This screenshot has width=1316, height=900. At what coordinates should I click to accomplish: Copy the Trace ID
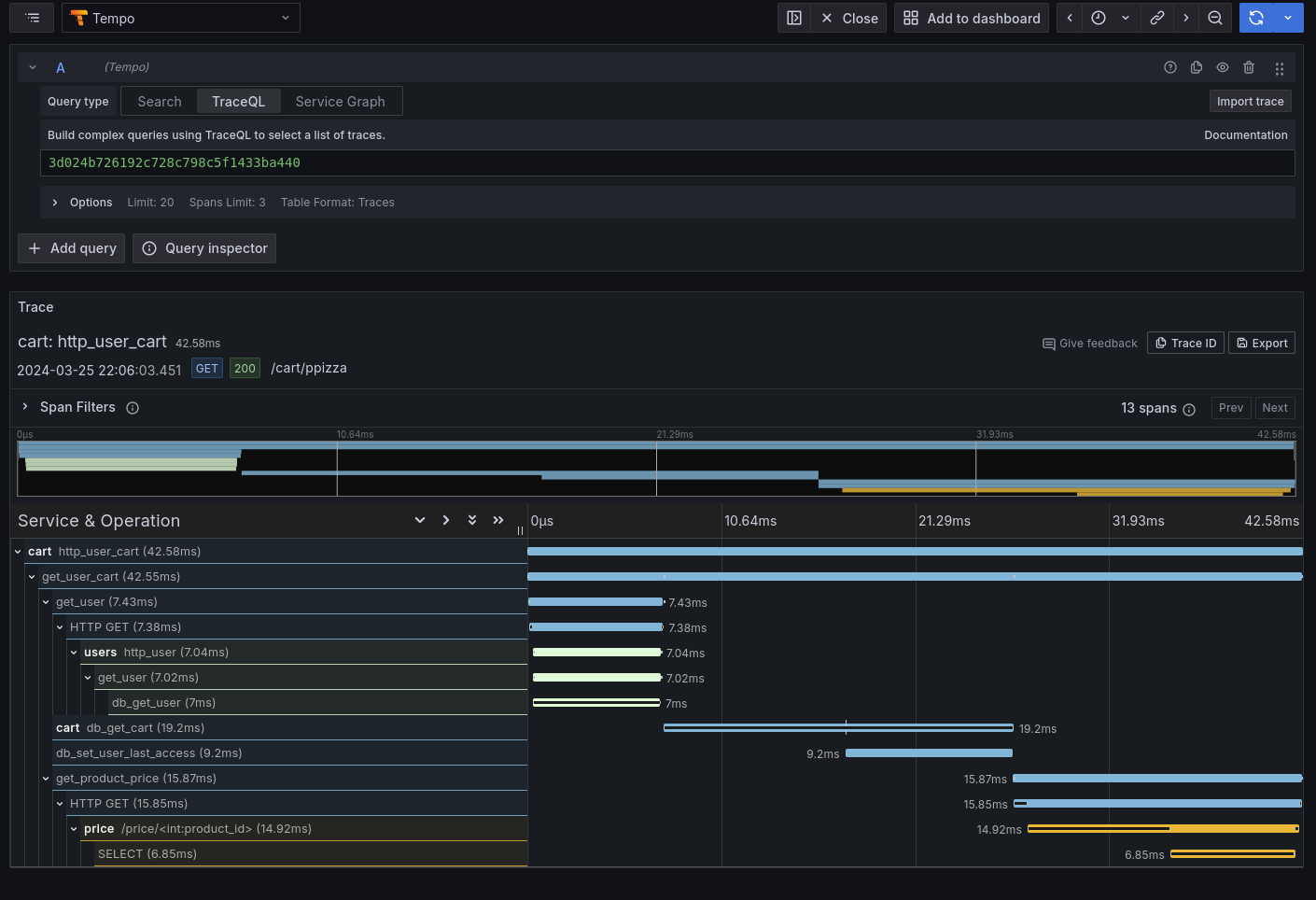[1185, 344]
